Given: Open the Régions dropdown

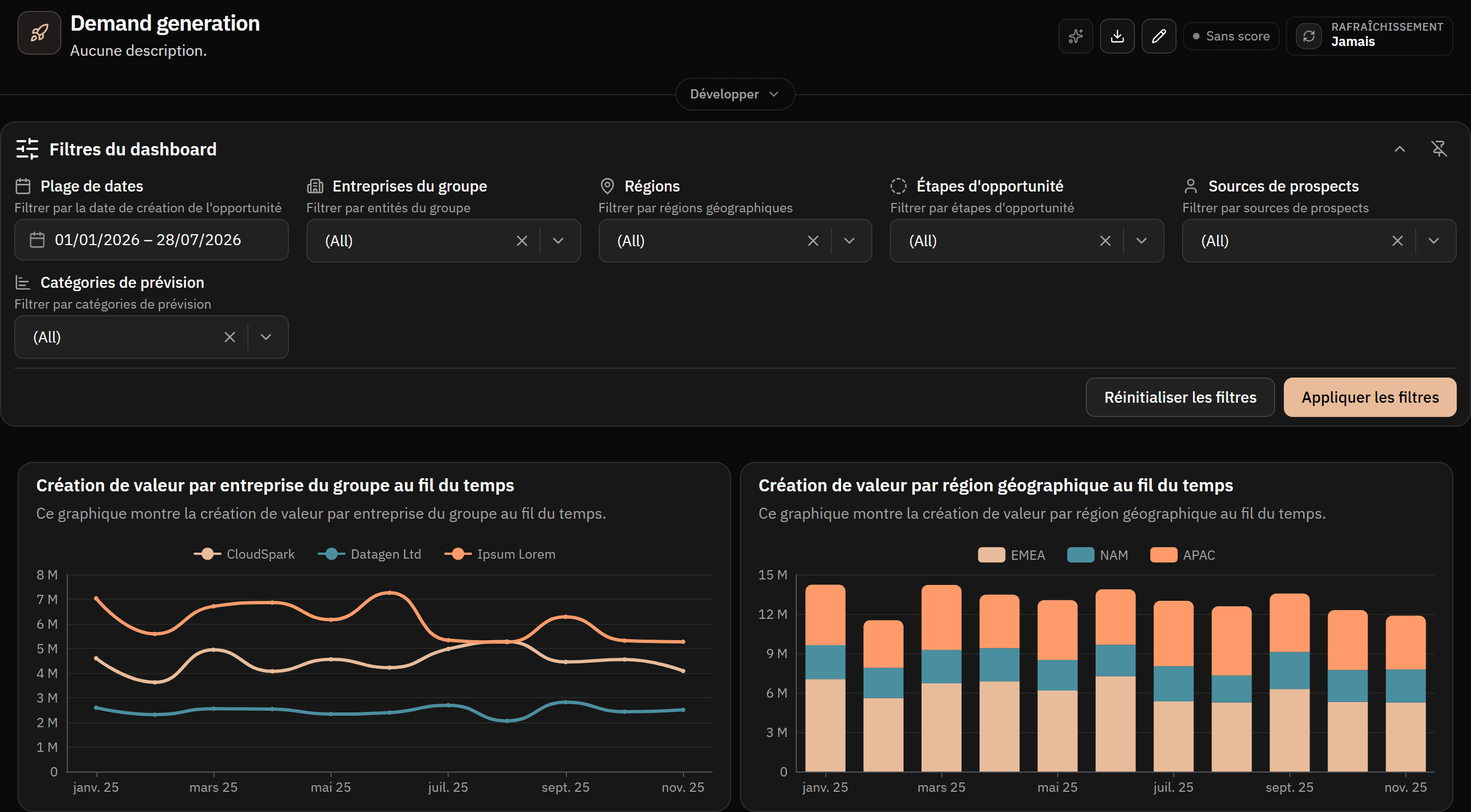Looking at the screenshot, I should (849, 241).
